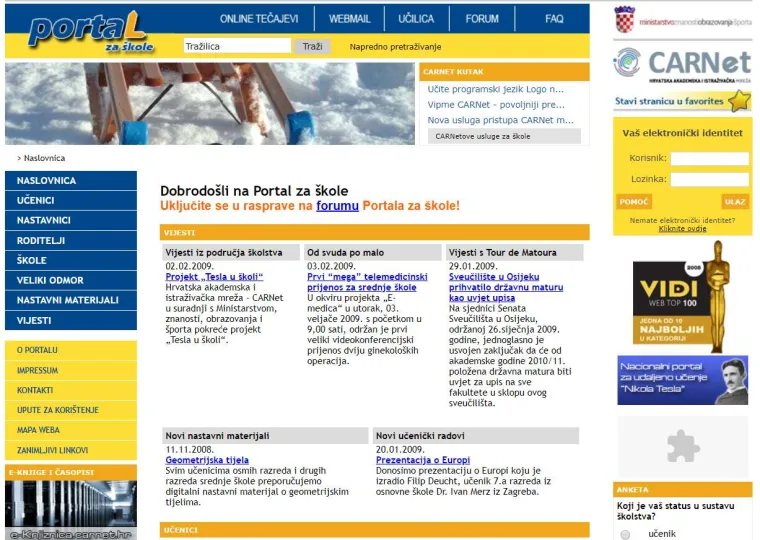Screen dimensions: 760x540
Task: Open ŠKOLE in the sidebar menu
Action: coord(71,260)
